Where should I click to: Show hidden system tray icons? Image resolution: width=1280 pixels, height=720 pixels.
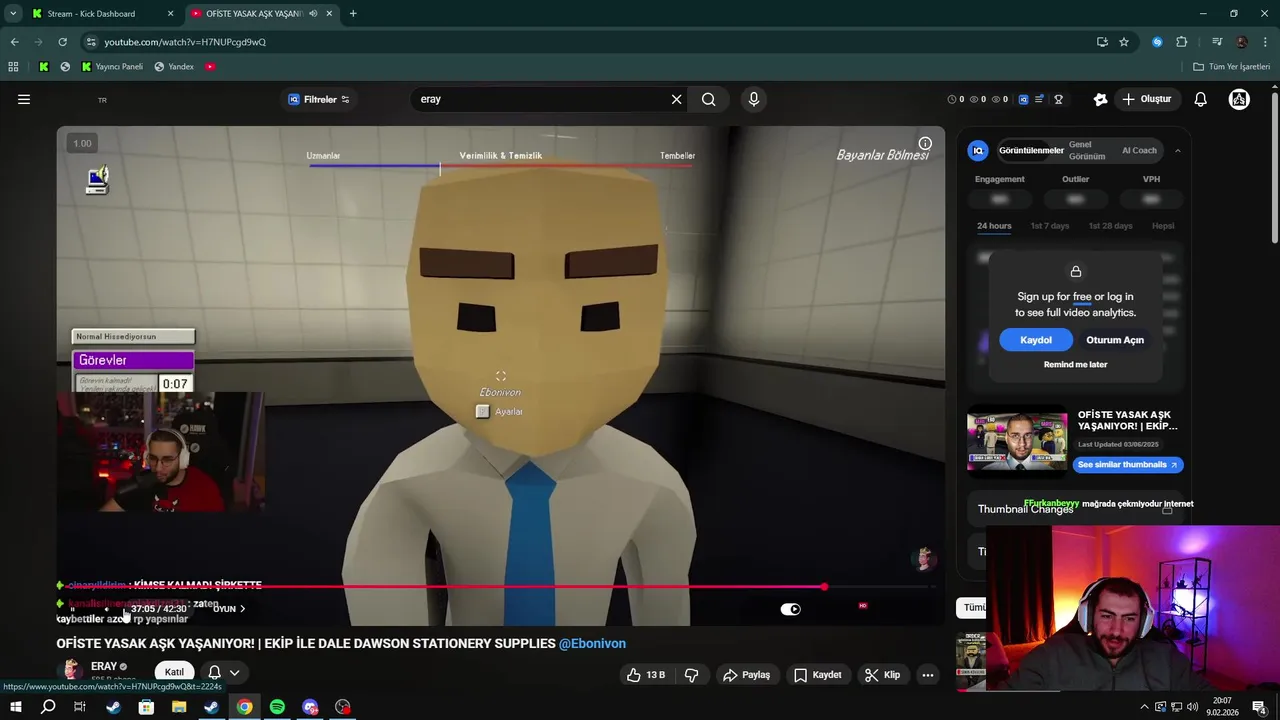coord(1144,707)
